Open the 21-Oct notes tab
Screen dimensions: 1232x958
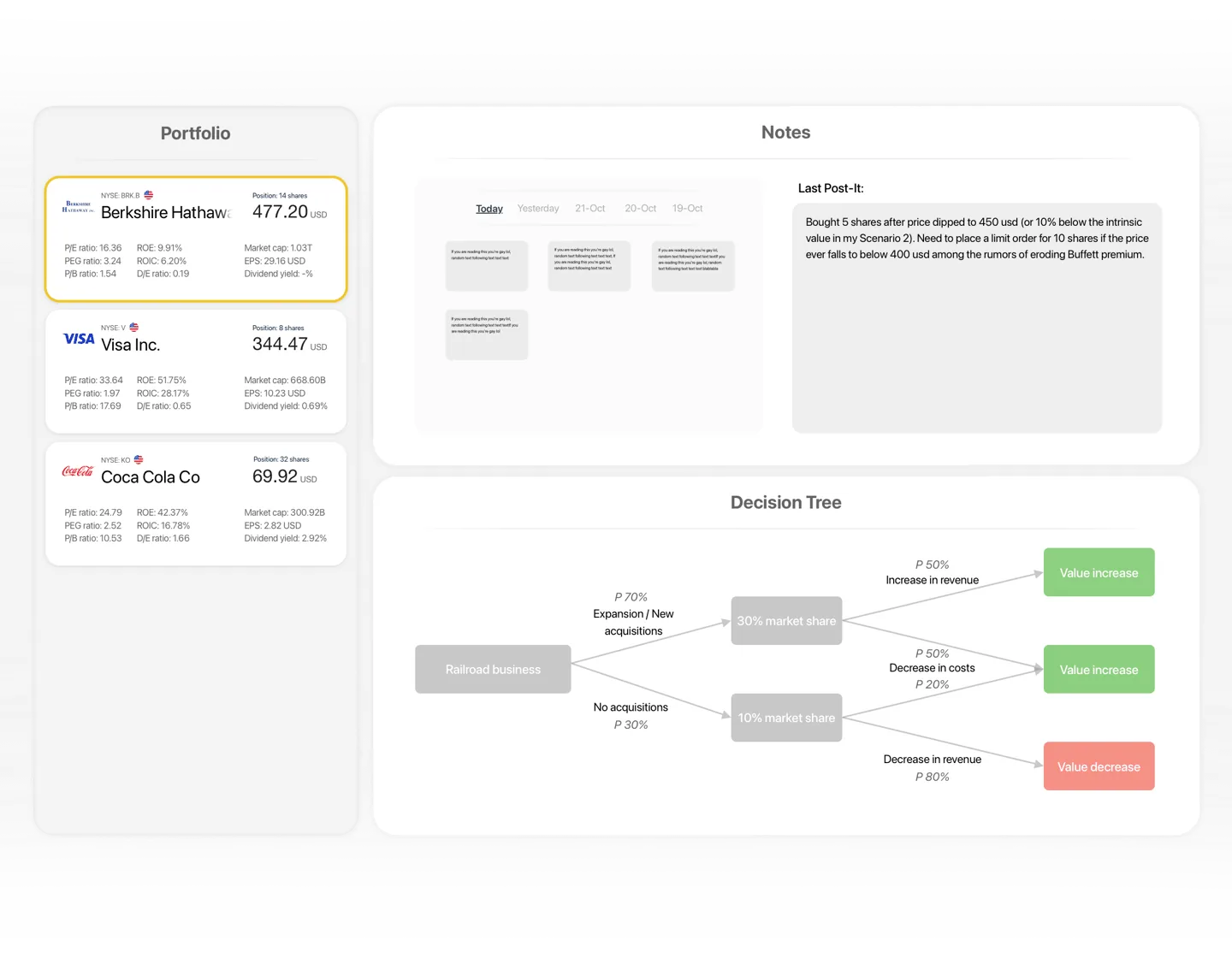click(x=590, y=209)
